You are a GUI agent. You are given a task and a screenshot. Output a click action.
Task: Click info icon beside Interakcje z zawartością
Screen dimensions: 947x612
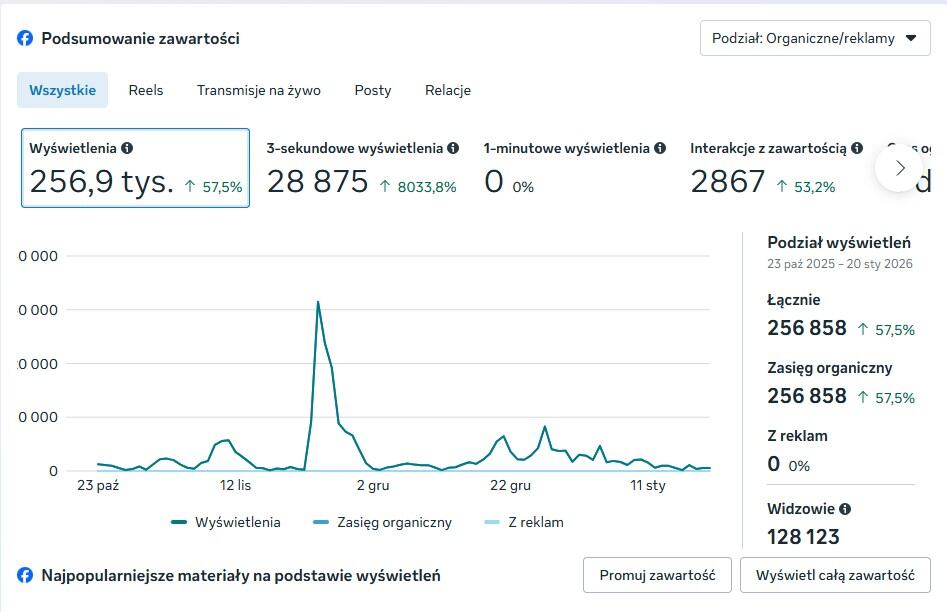tap(857, 148)
